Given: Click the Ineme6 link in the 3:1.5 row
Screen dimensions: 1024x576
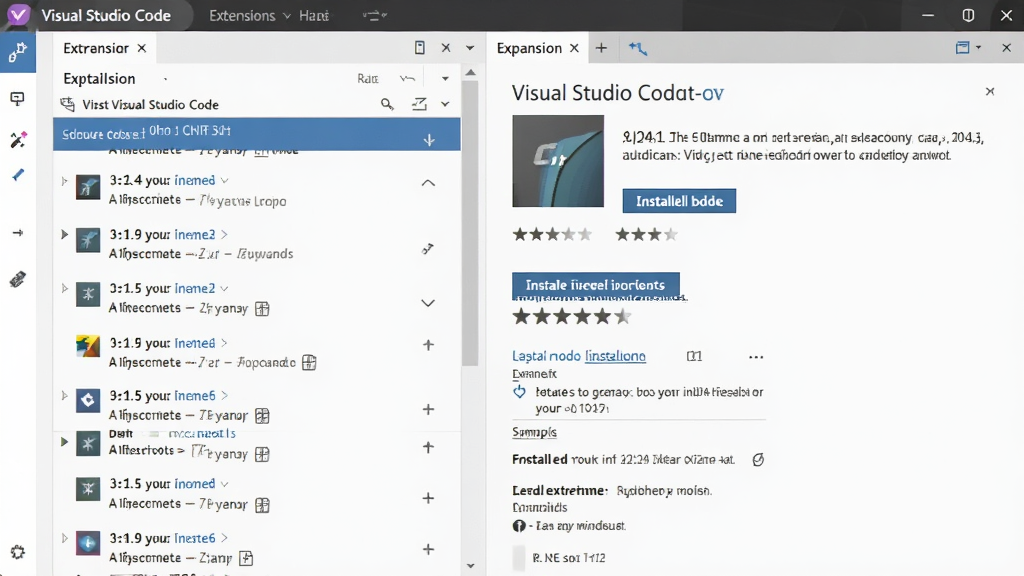Looking at the screenshot, I should (x=195, y=396).
